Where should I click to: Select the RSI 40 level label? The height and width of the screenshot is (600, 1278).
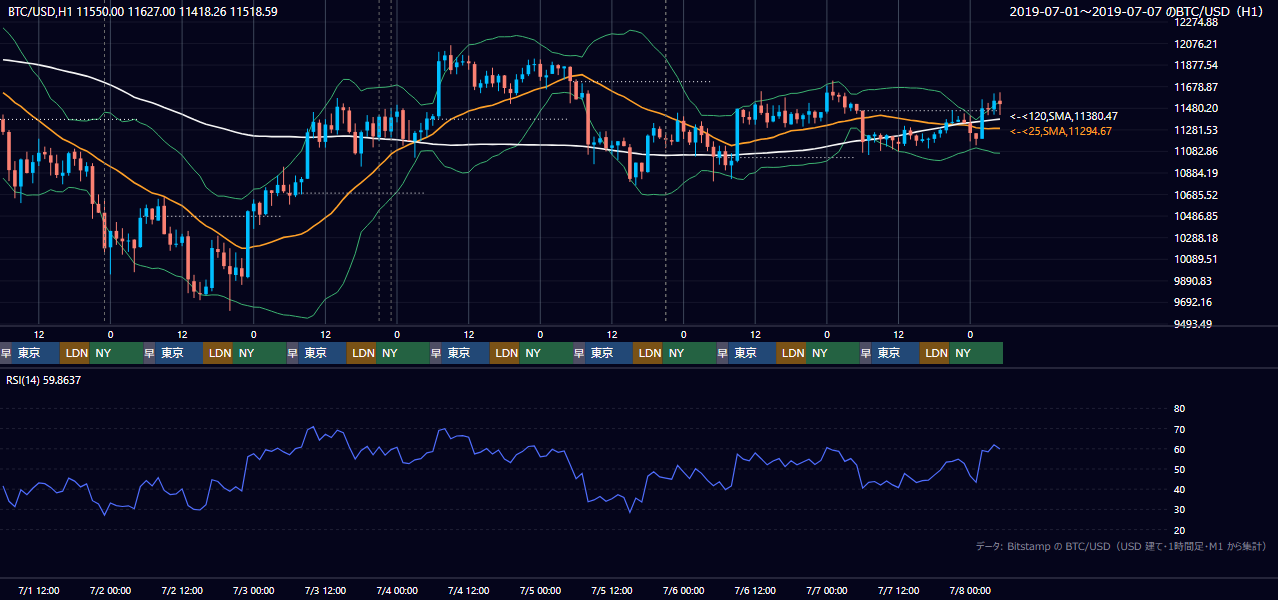pos(1179,489)
